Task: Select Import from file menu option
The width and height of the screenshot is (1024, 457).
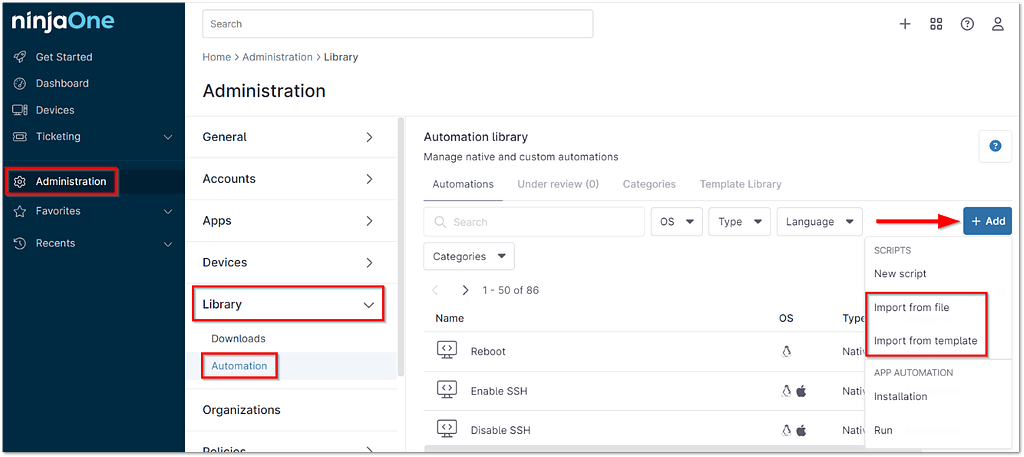Action: 911,307
